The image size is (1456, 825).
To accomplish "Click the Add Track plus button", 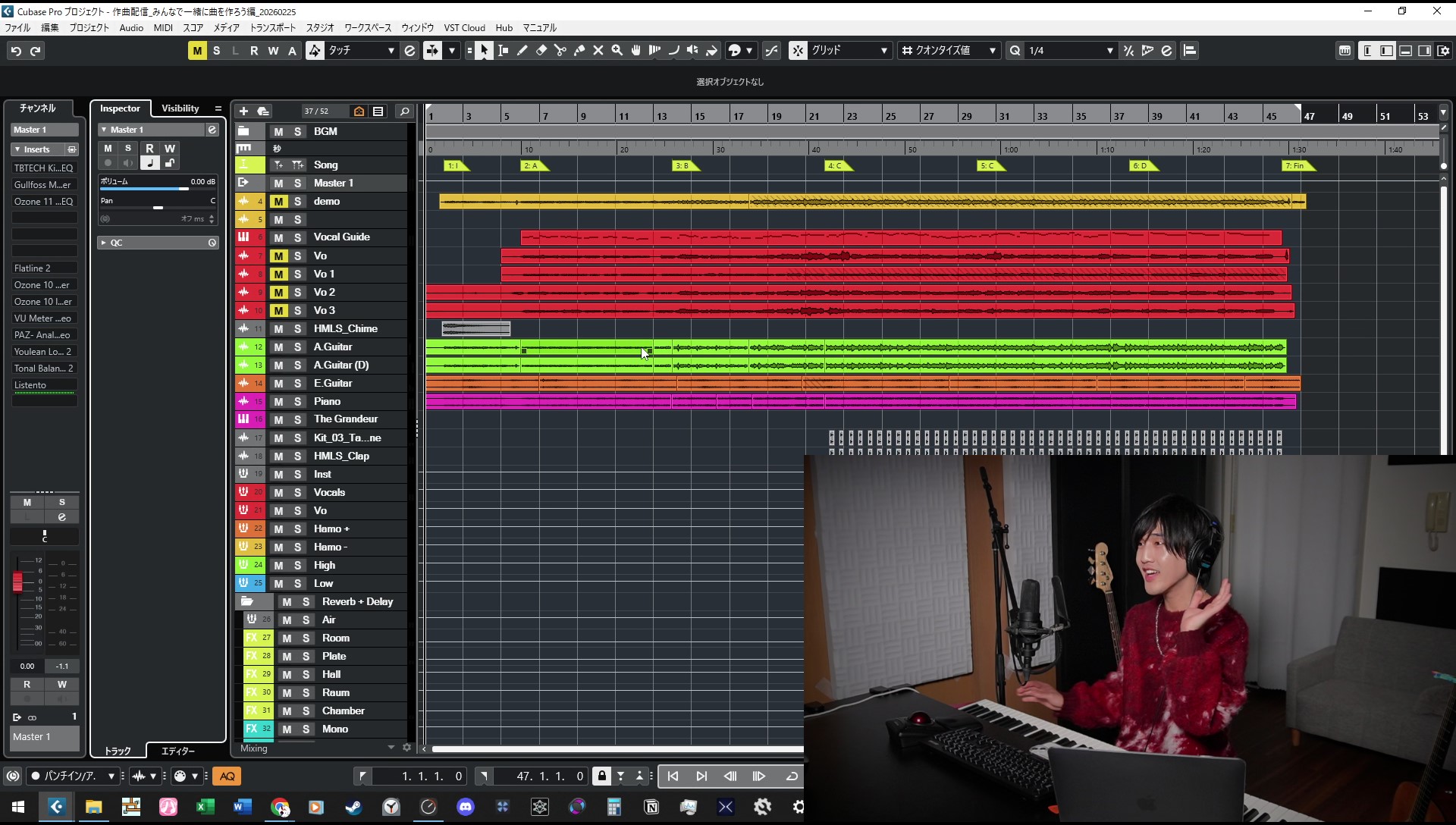I will coord(243,111).
